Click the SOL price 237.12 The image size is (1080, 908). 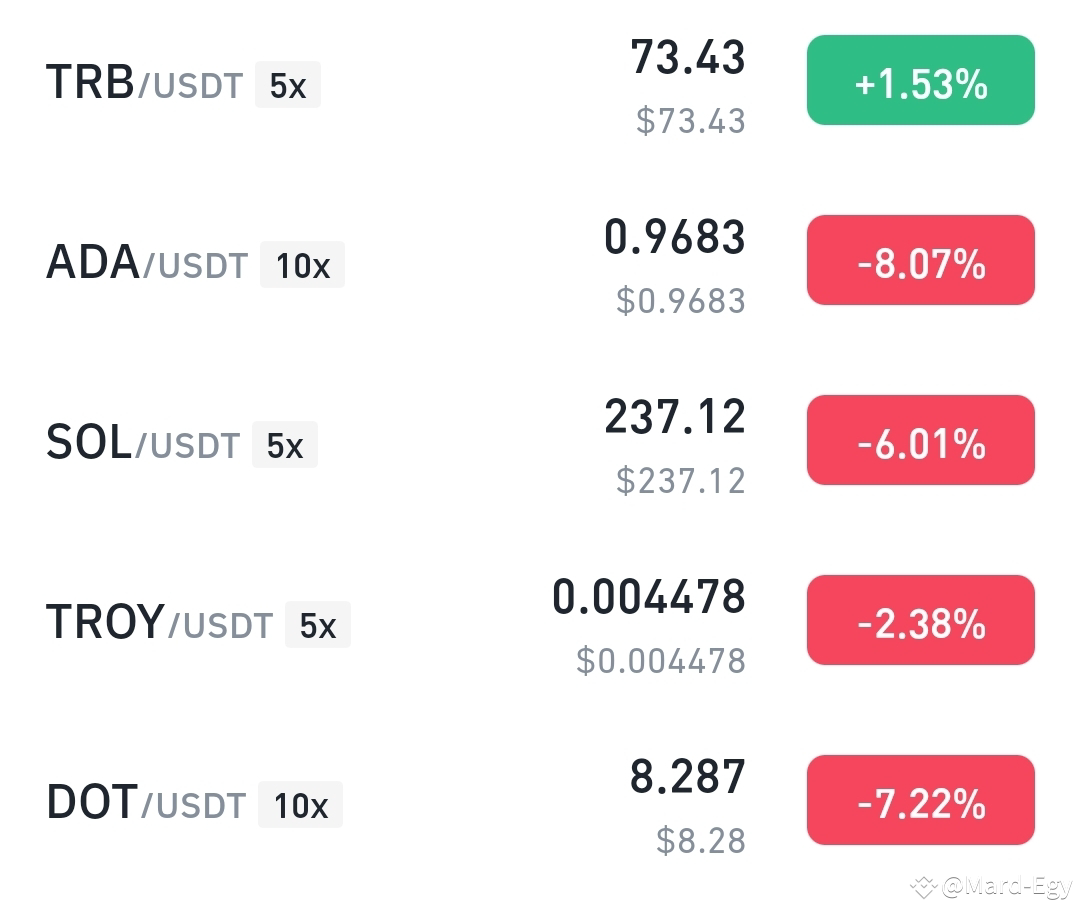coord(675,420)
